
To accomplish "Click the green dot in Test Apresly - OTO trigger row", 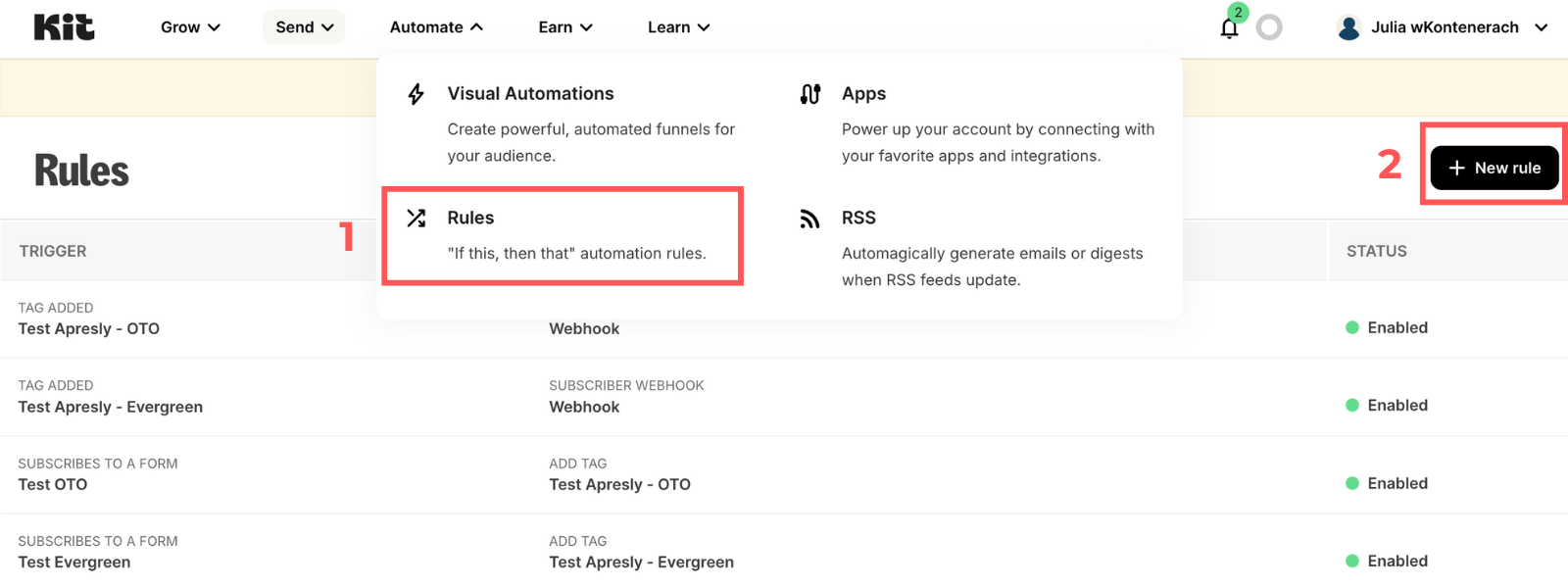I will [x=1352, y=327].
